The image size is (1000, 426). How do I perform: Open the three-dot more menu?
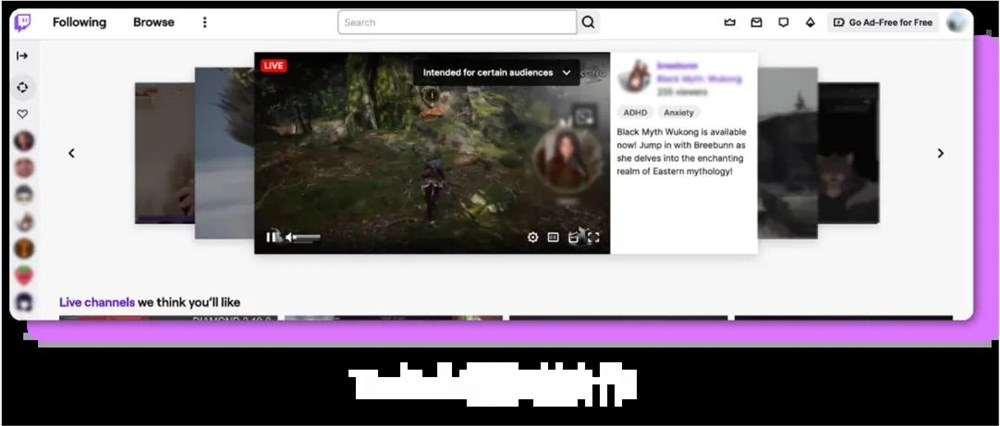coord(205,22)
